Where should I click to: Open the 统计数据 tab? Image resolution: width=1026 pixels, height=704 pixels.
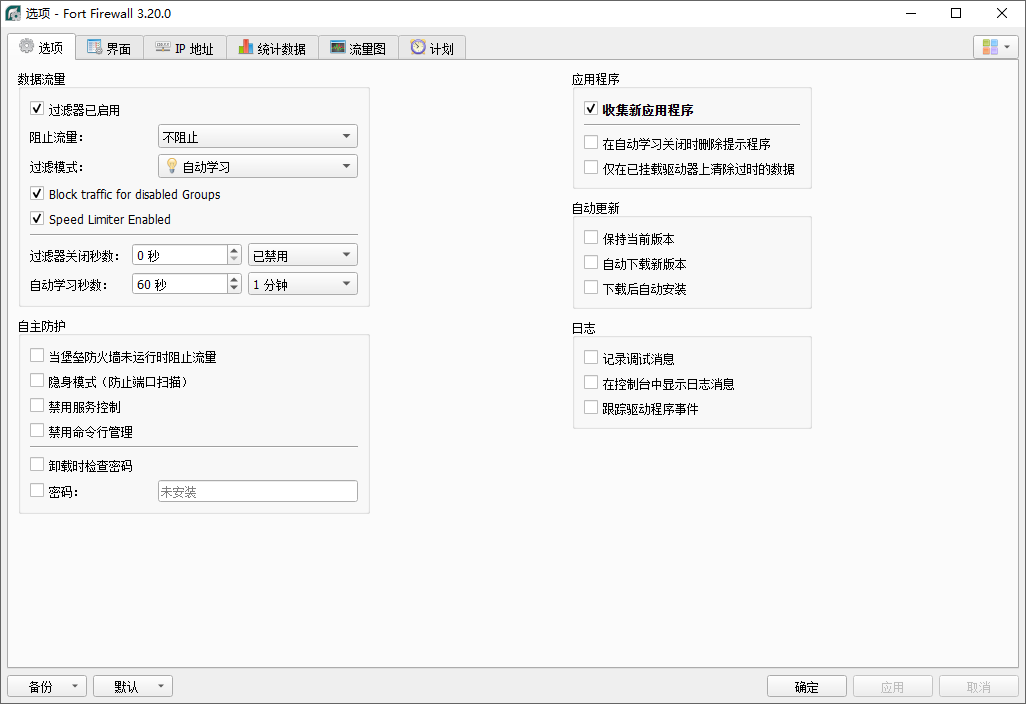coord(273,48)
